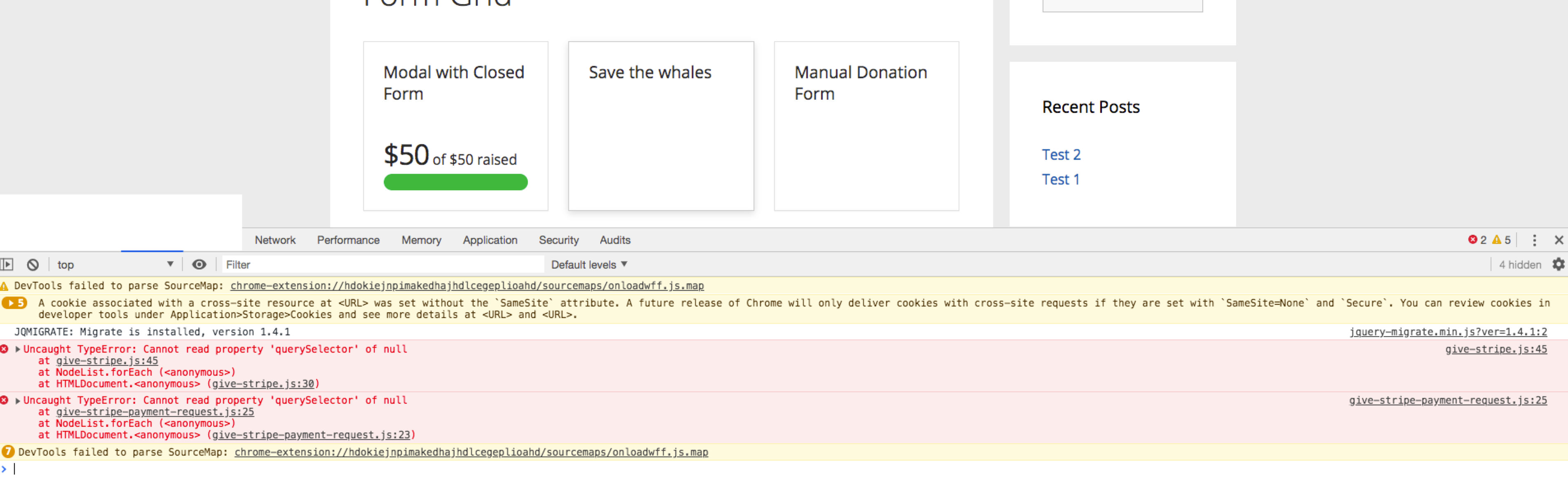
Task: Open Save the whales form card
Action: pos(661,126)
